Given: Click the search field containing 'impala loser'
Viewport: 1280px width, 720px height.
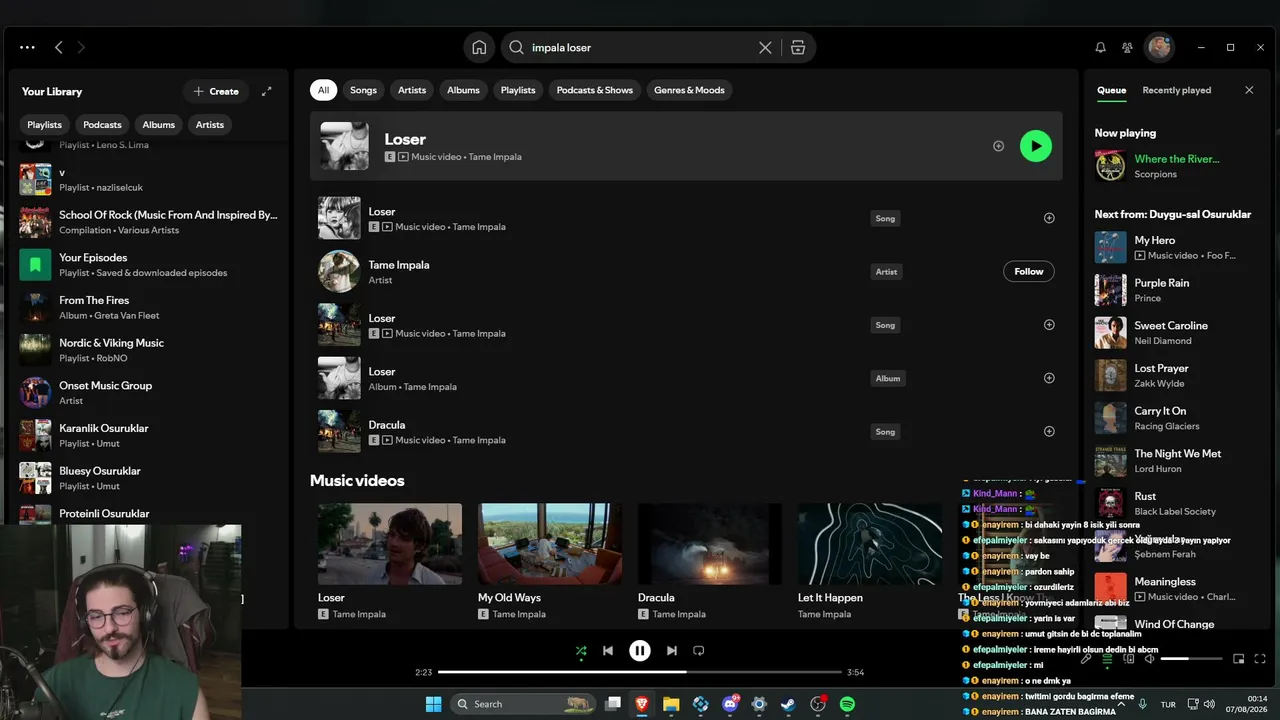Looking at the screenshot, I should point(640,47).
